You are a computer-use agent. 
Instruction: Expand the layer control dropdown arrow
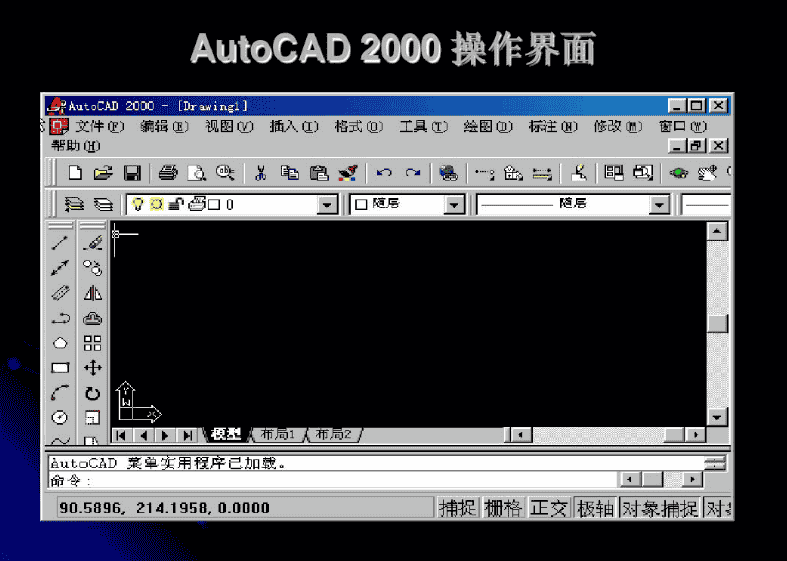327,205
